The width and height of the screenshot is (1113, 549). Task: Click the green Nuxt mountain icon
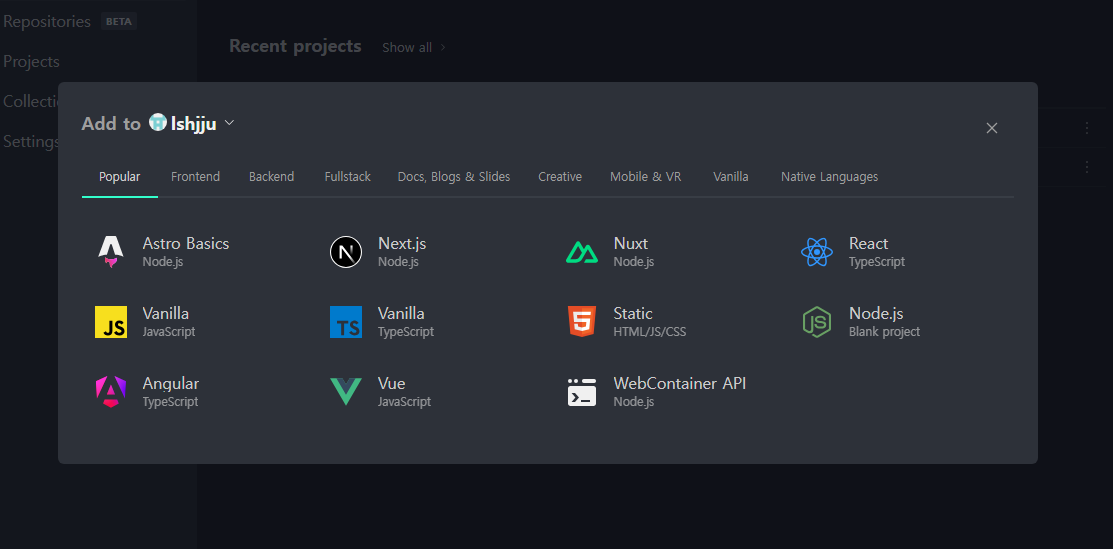coord(581,252)
